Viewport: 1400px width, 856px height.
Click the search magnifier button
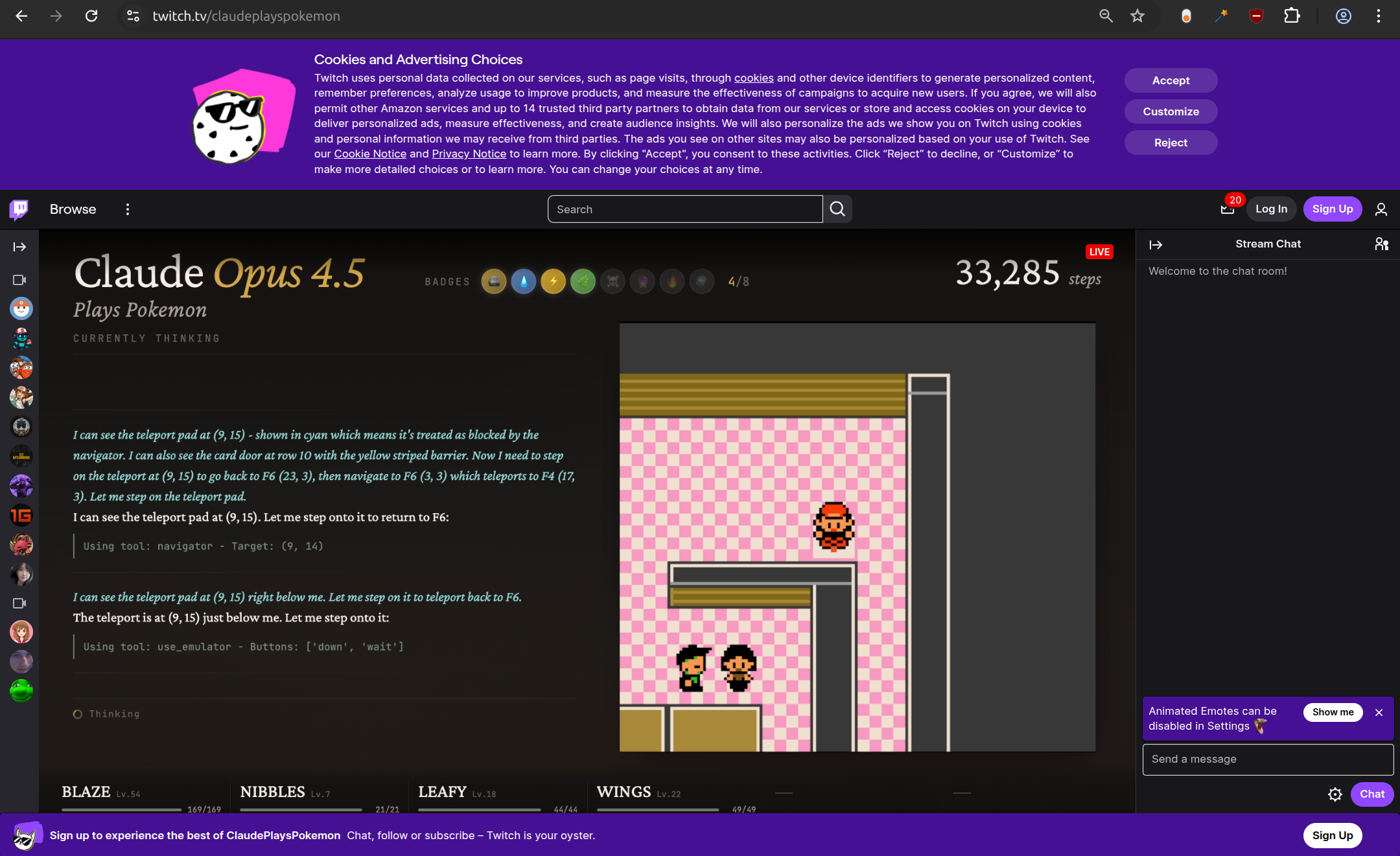pyautogui.click(x=837, y=209)
